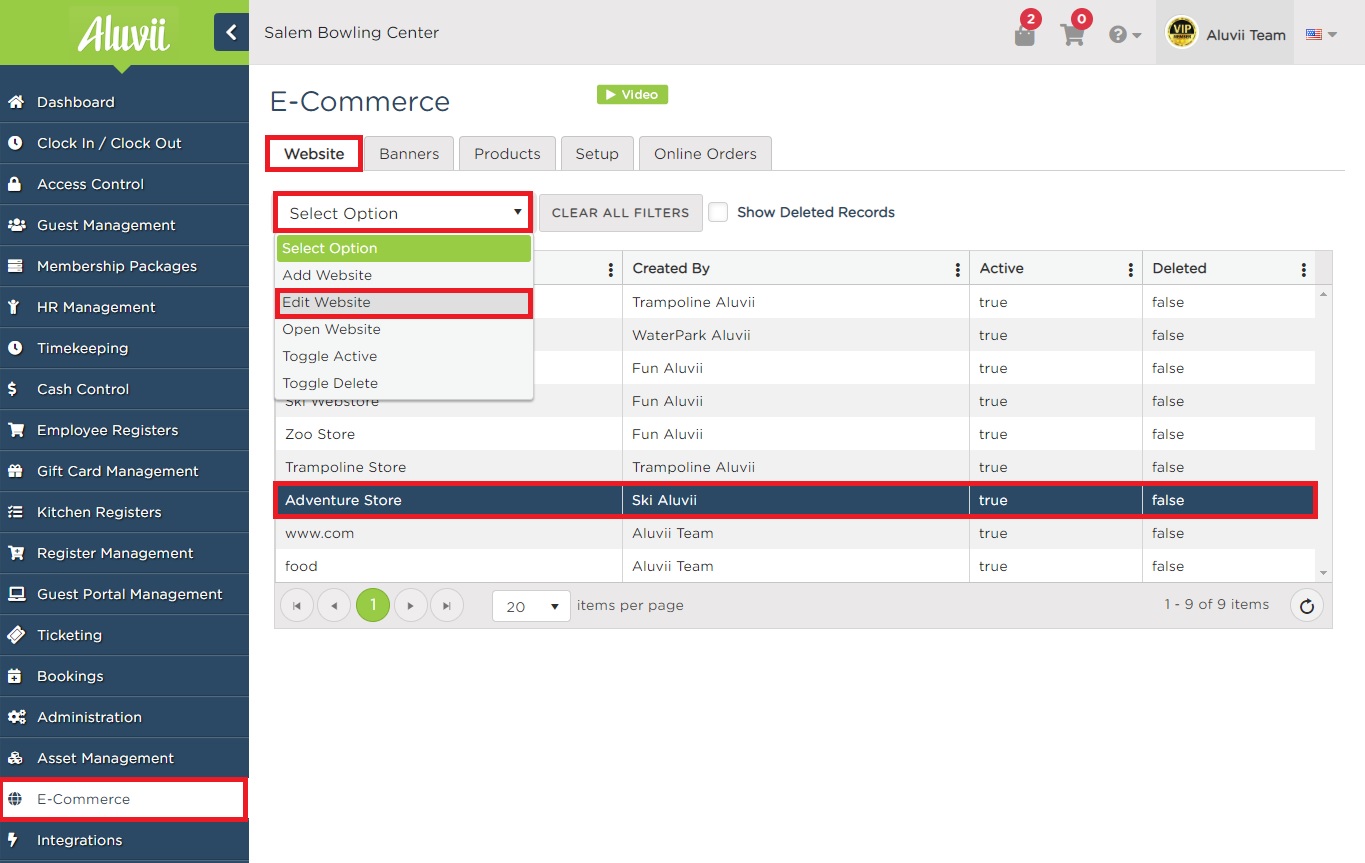
Task: Choose Add Website from the list
Action: pyautogui.click(x=404, y=275)
